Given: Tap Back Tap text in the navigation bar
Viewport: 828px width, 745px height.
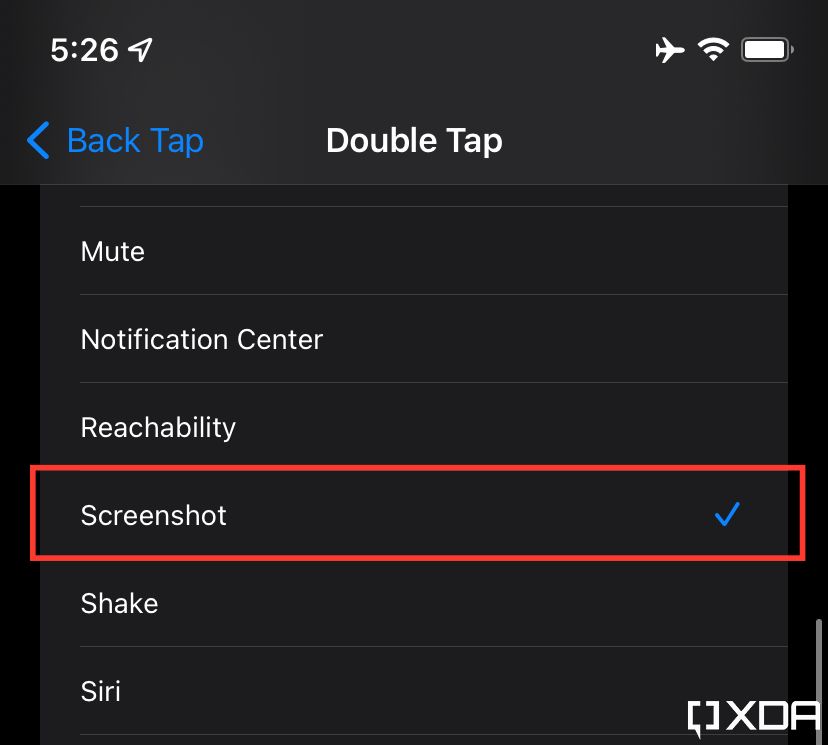Looking at the screenshot, I should coord(135,141).
